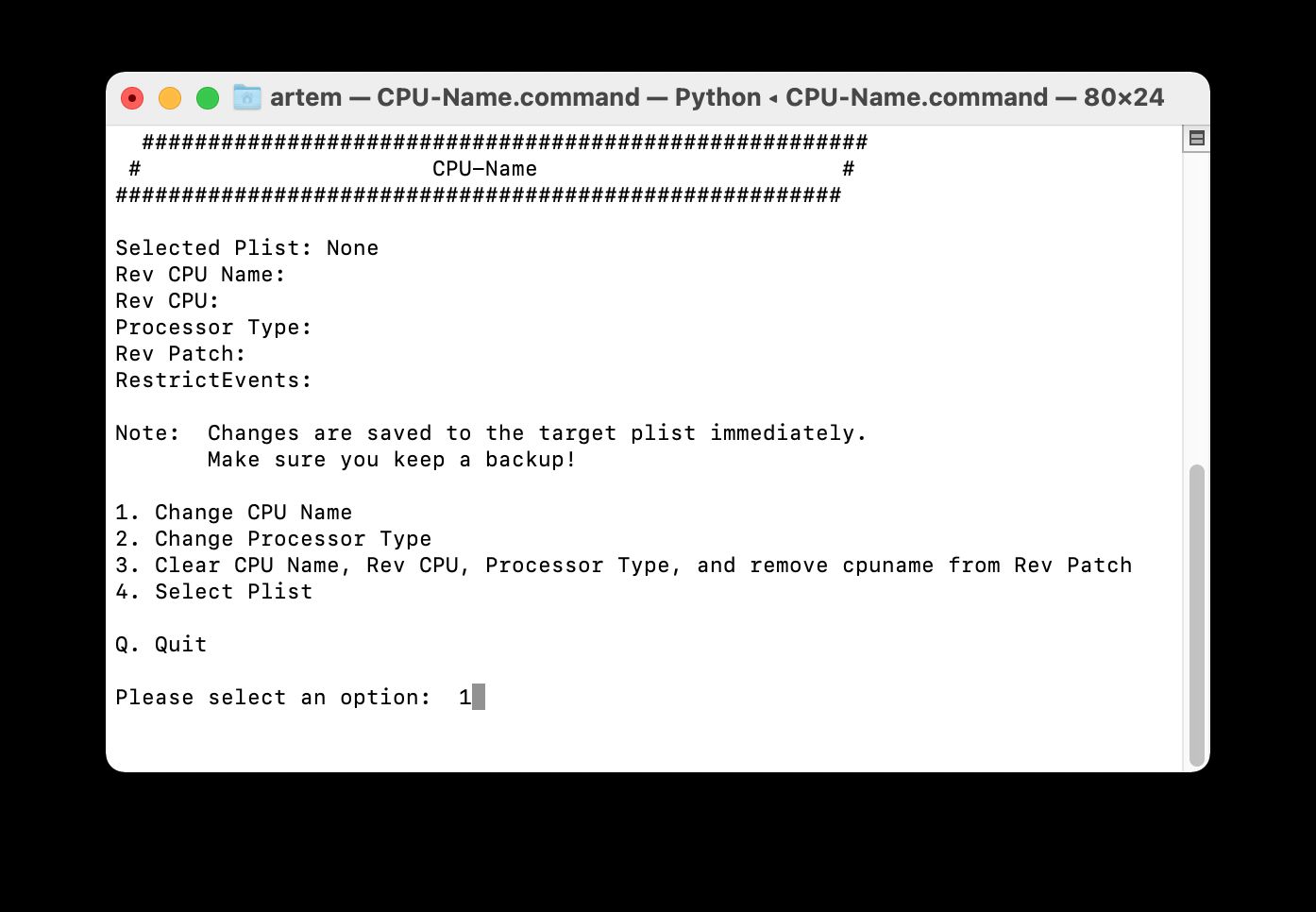Click the split pane icon above scrollbar

tap(1196, 139)
